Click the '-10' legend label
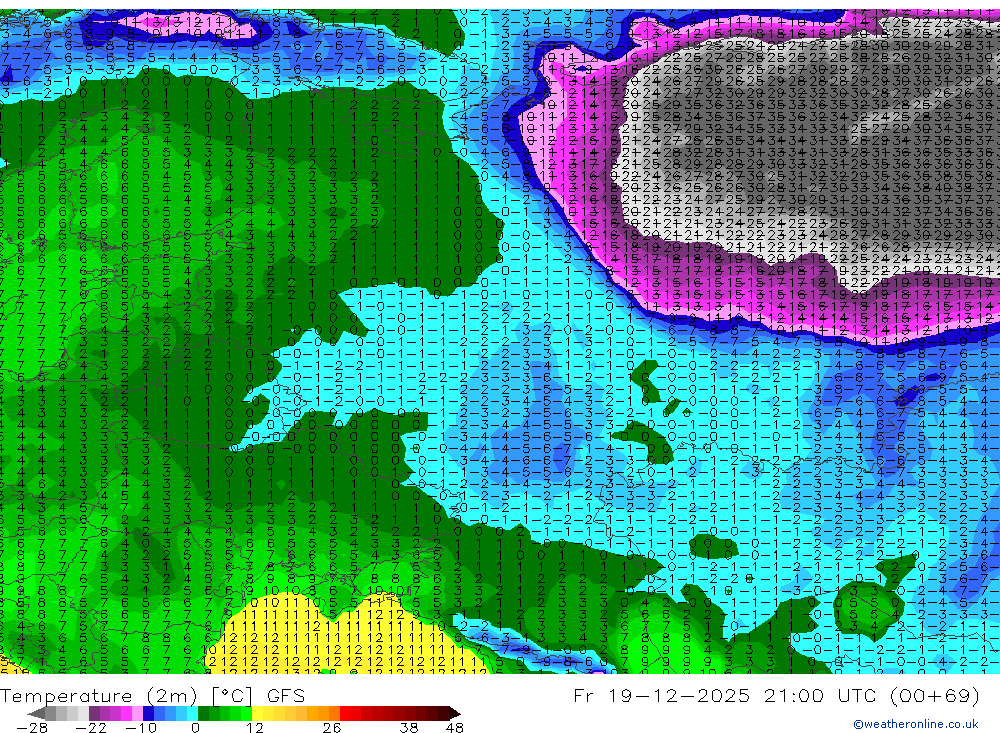Image resolution: width=1000 pixels, height=733 pixels. coord(140,727)
